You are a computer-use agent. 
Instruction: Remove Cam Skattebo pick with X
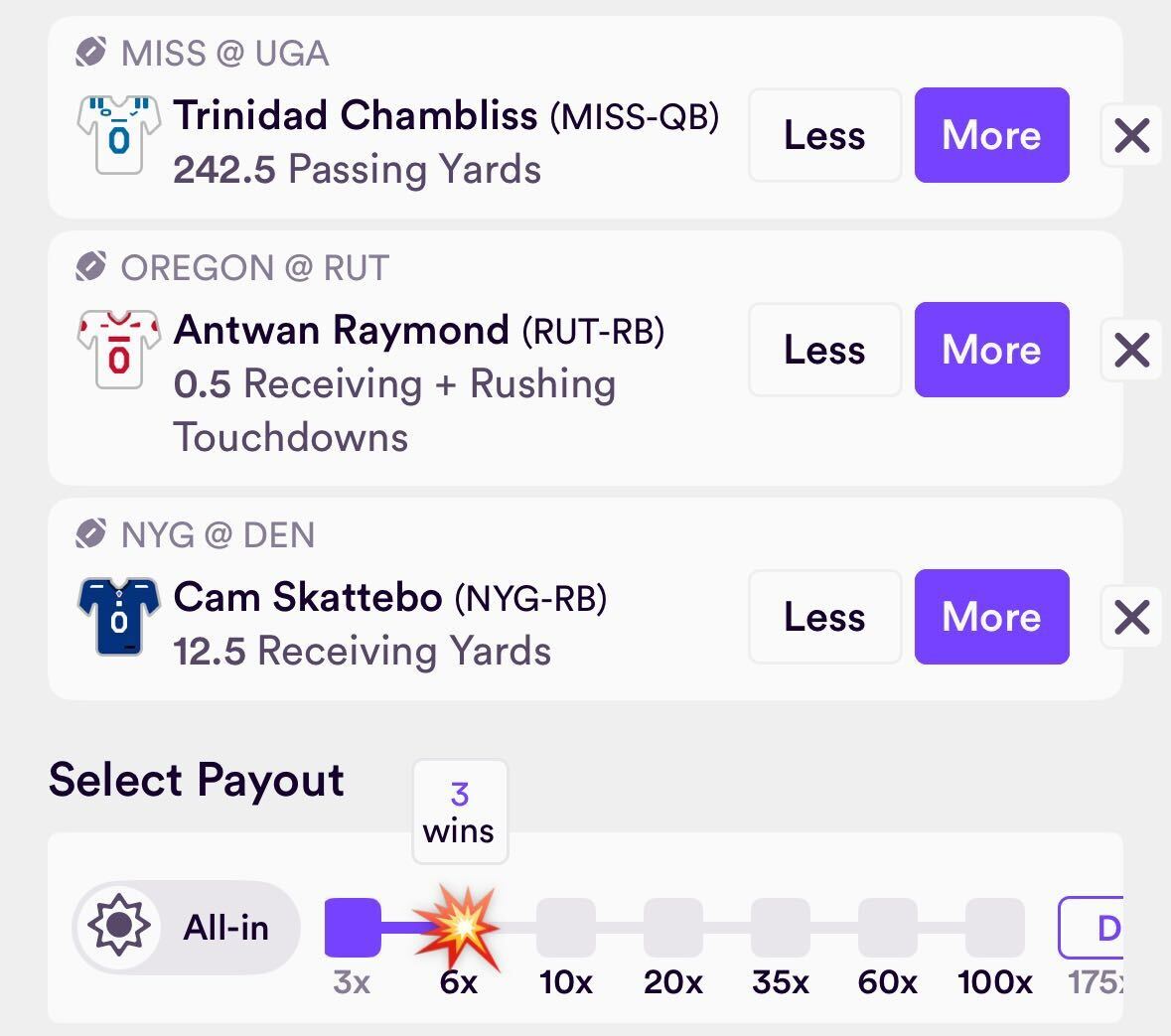(x=1131, y=617)
